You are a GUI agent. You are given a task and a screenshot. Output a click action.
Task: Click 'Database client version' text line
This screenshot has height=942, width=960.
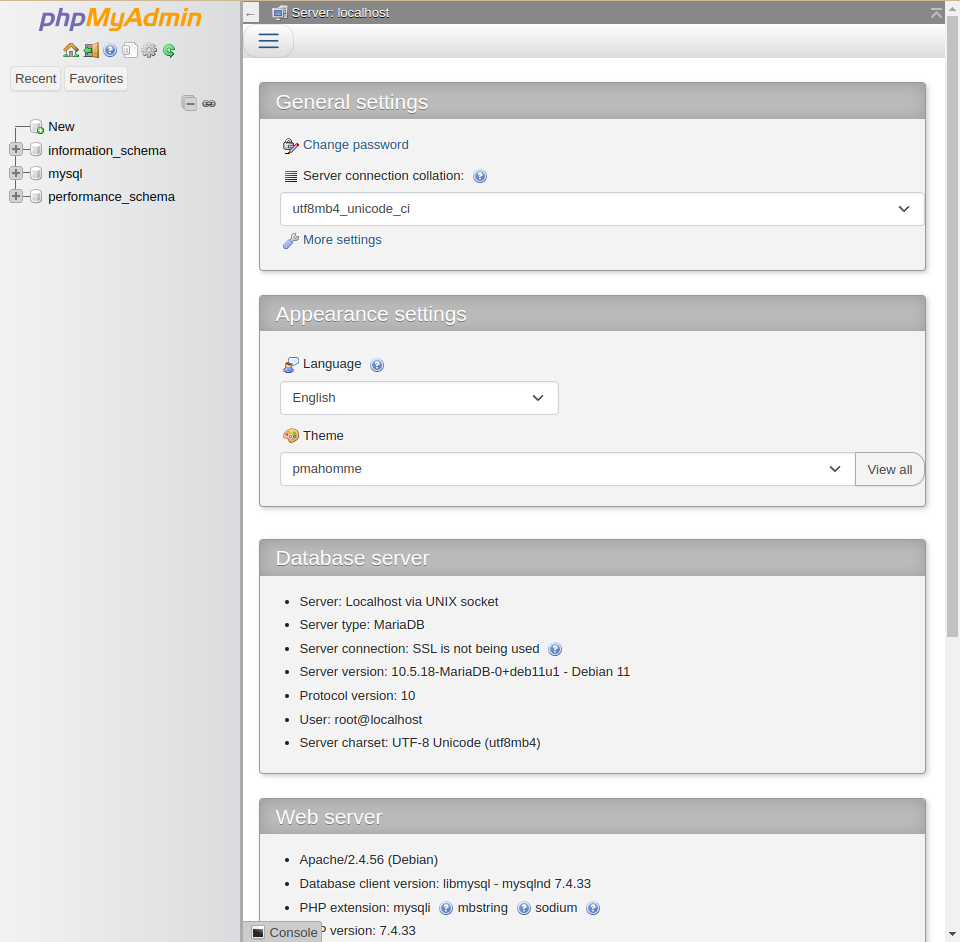445,884
